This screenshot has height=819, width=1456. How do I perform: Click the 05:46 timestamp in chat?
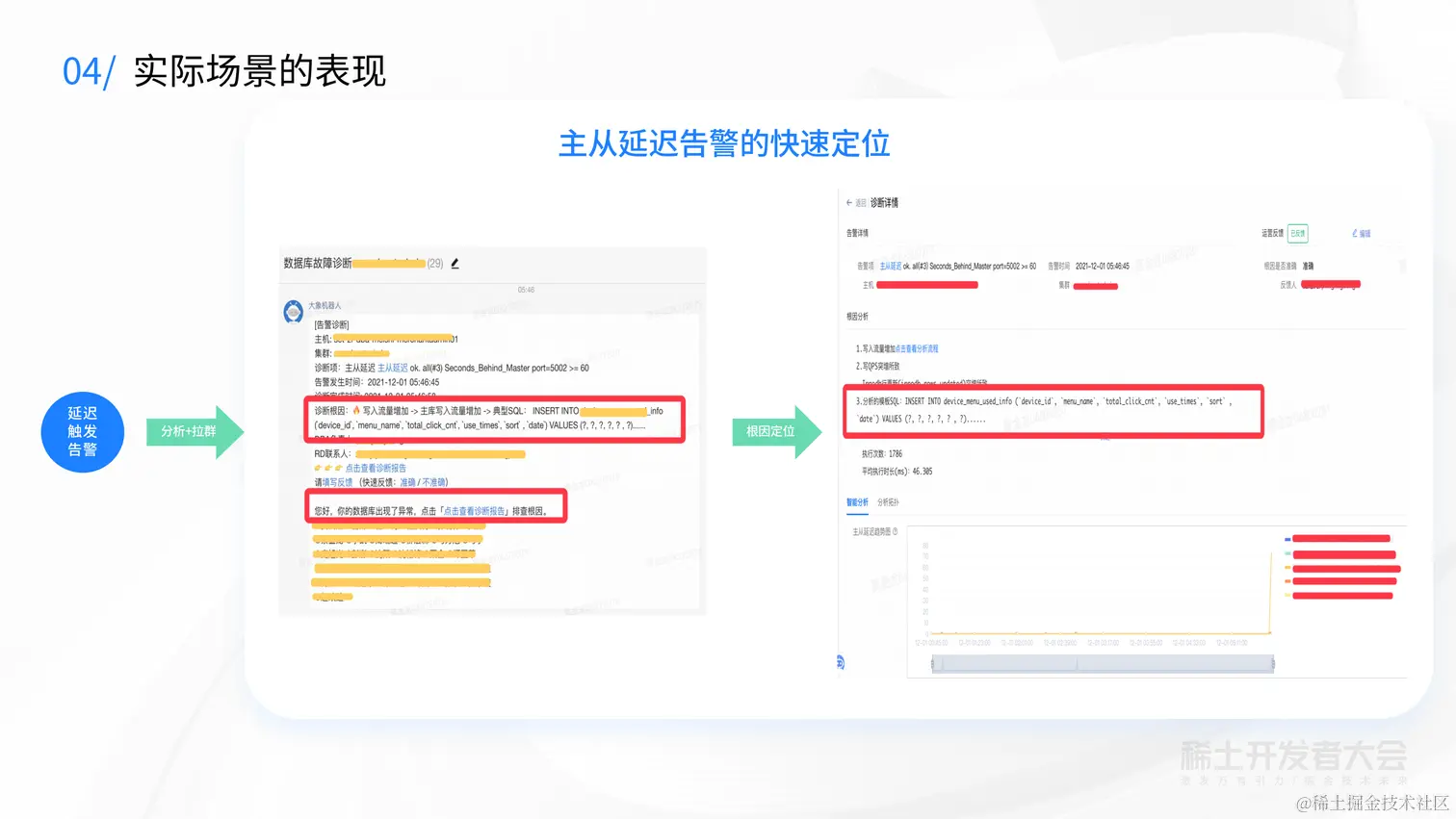click(x=526, y=290)
